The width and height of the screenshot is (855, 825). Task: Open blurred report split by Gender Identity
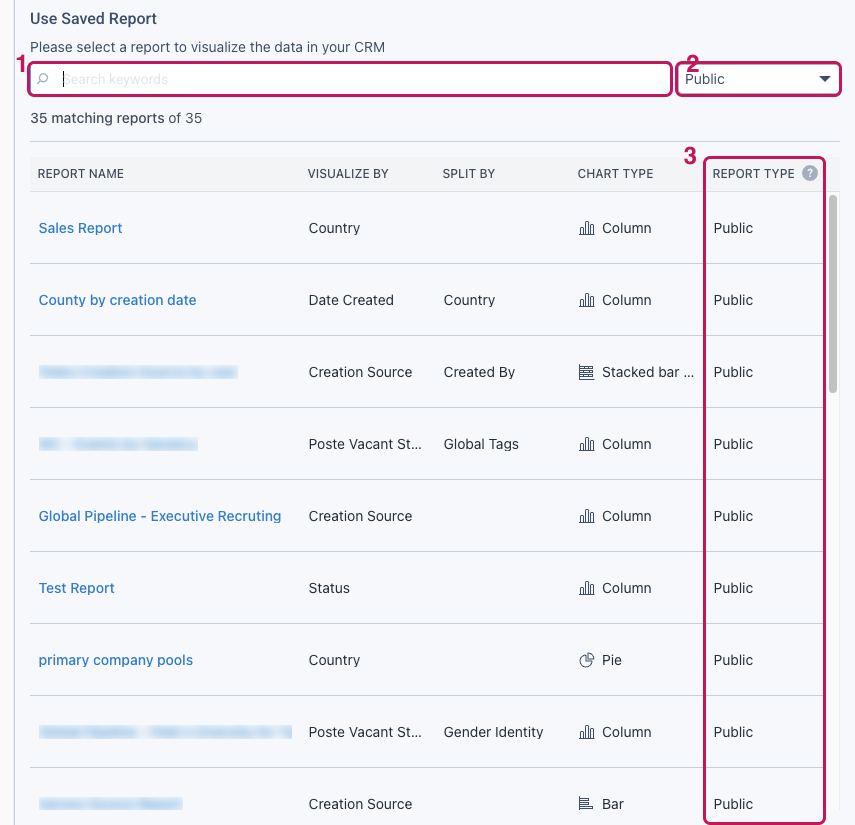click(165, 732)
